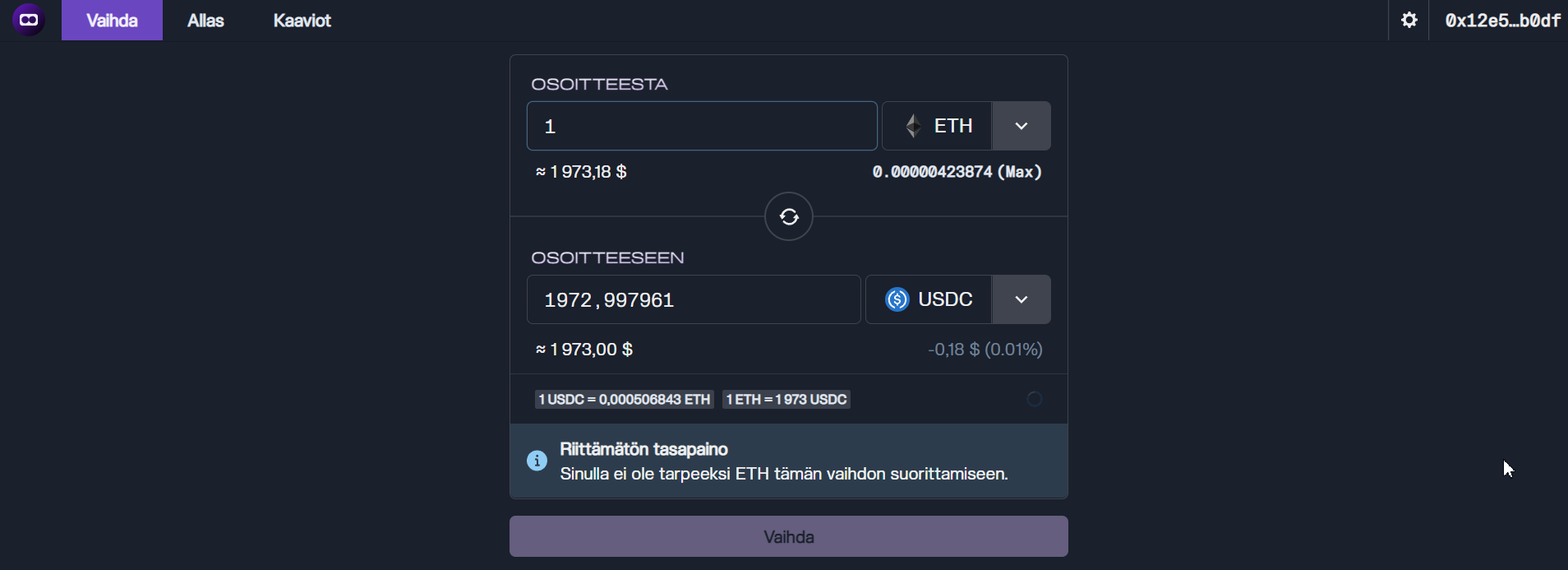Click the Max balance 0.00000423874 link
Image resolution: width=1568 pixels, height=570 pixels.
click(x=957, y=172)
